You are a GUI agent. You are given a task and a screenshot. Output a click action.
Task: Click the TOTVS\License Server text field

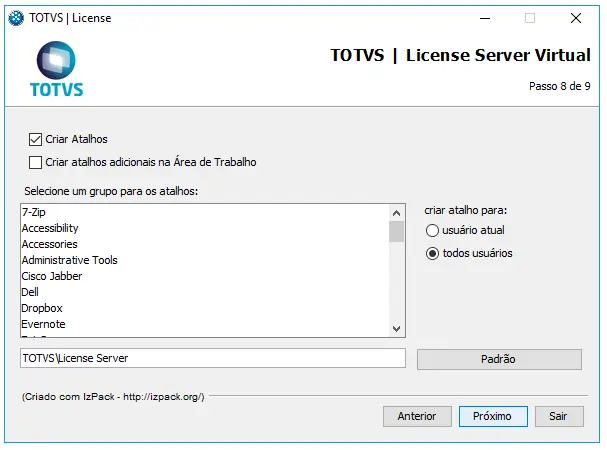tap(212, 358)
